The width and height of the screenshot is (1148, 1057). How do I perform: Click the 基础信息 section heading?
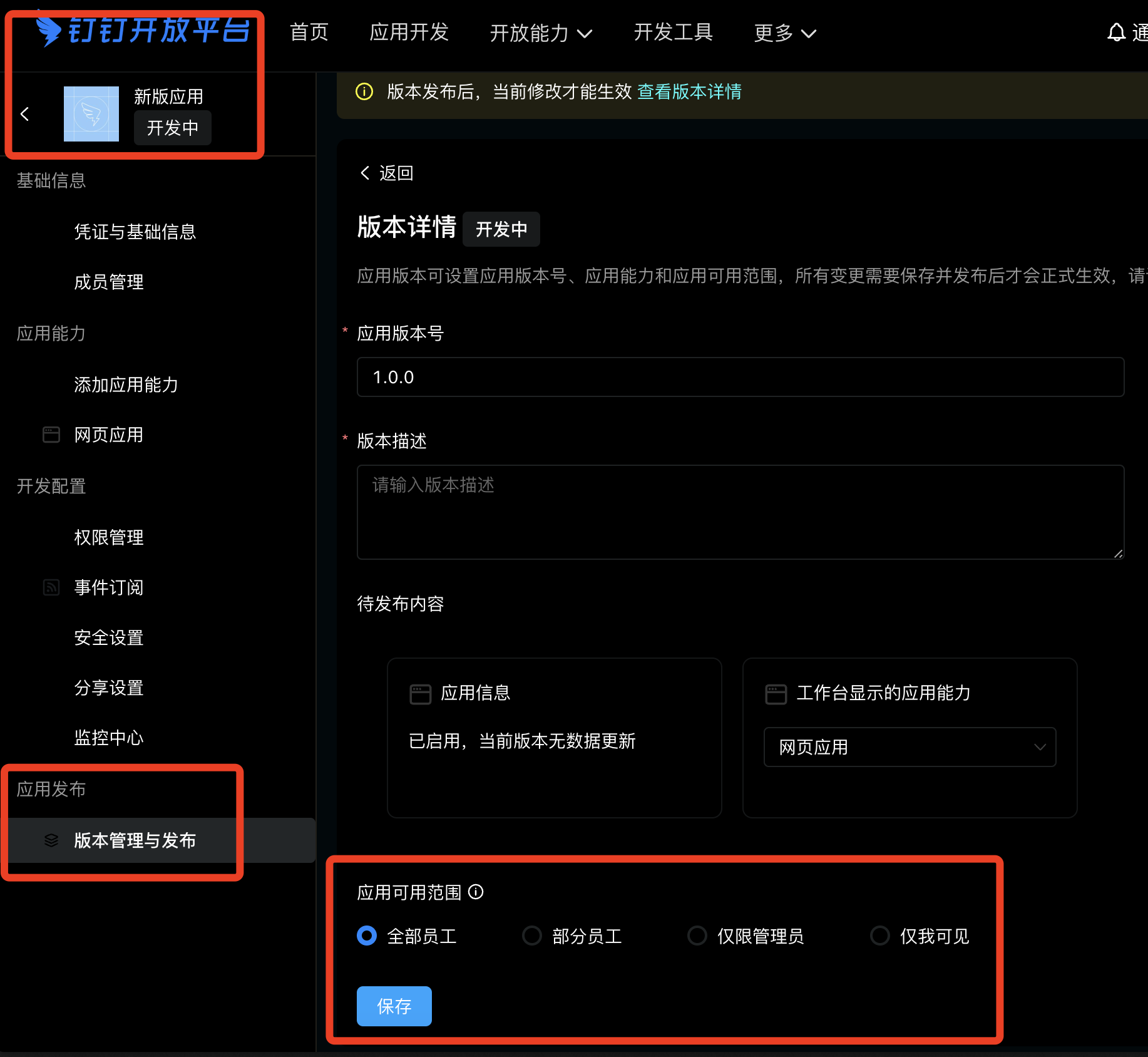51,180
